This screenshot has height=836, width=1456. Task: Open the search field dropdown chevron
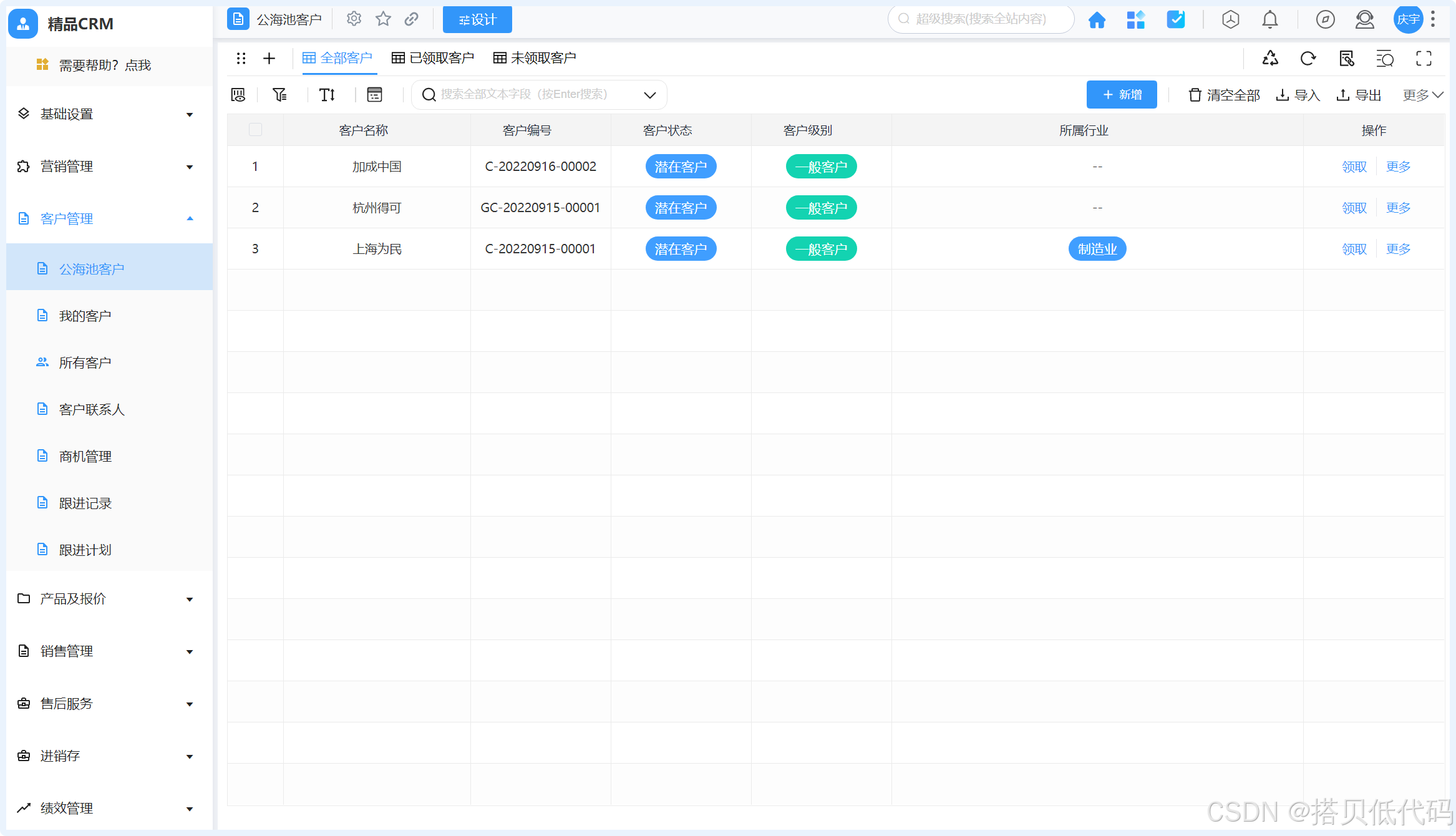coord(649,95)
